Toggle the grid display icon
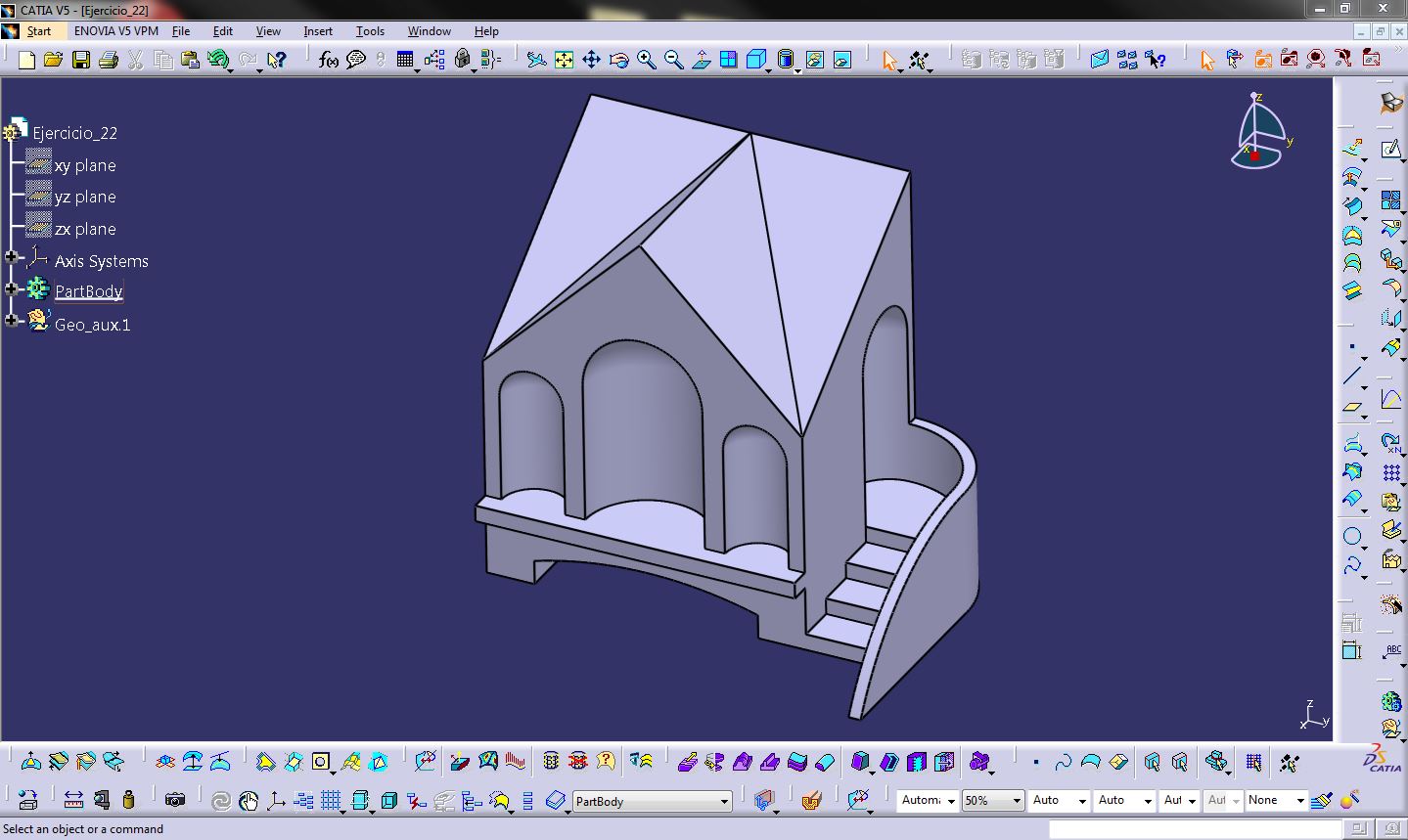1408x840 pixels. [x=331, y=801]
